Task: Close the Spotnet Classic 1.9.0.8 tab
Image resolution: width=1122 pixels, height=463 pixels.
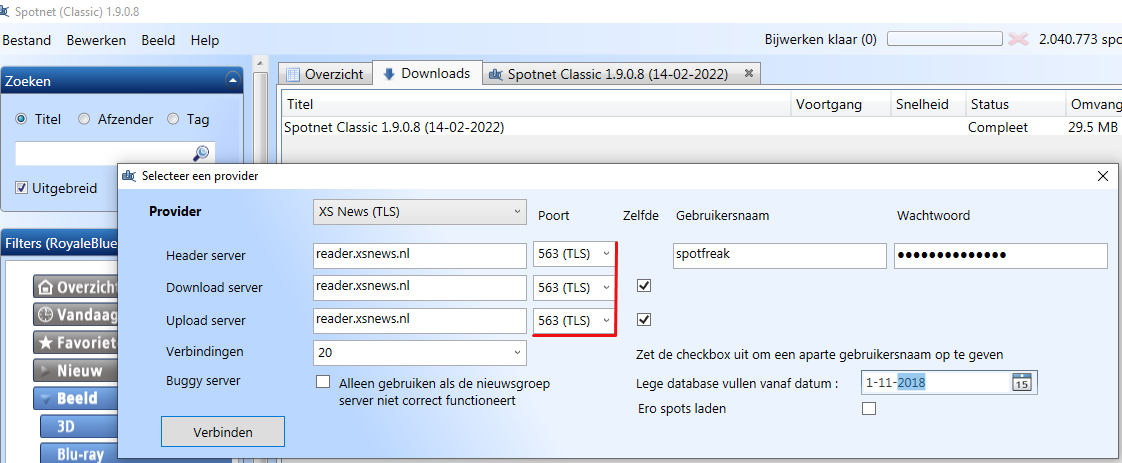Action: point(748,73)
